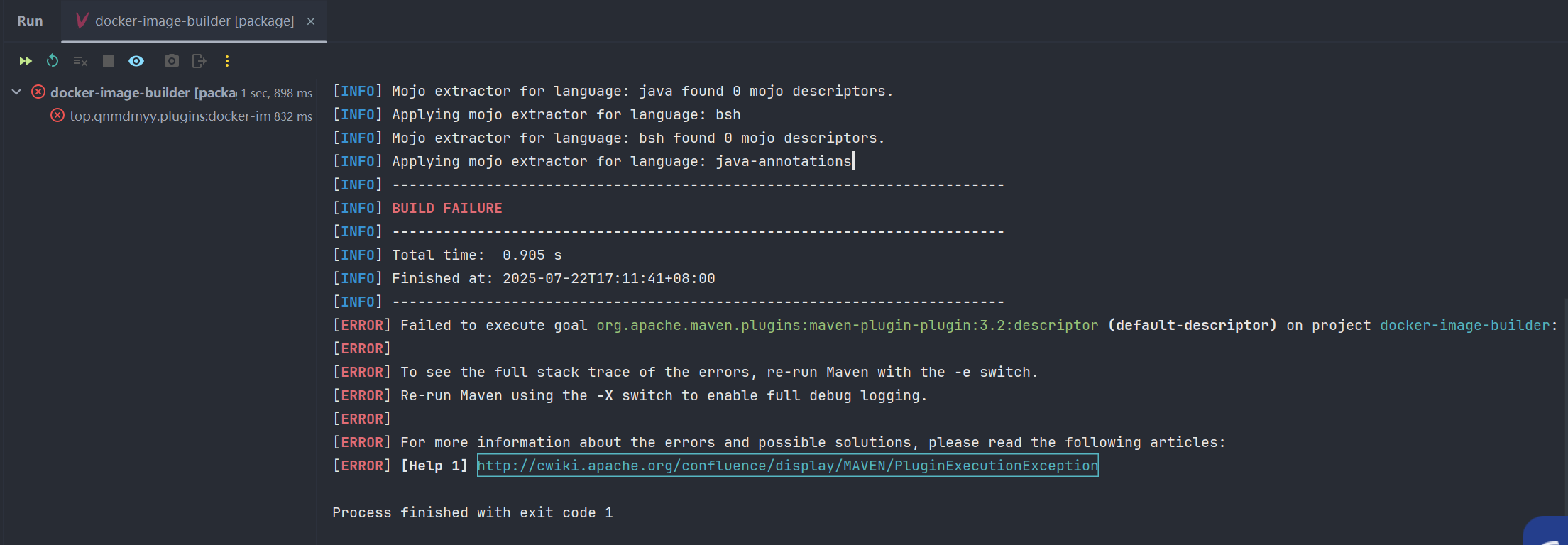The image size is (1568, 545).
Task: Click the camera snapshot icon
Action: pos(171,61)
